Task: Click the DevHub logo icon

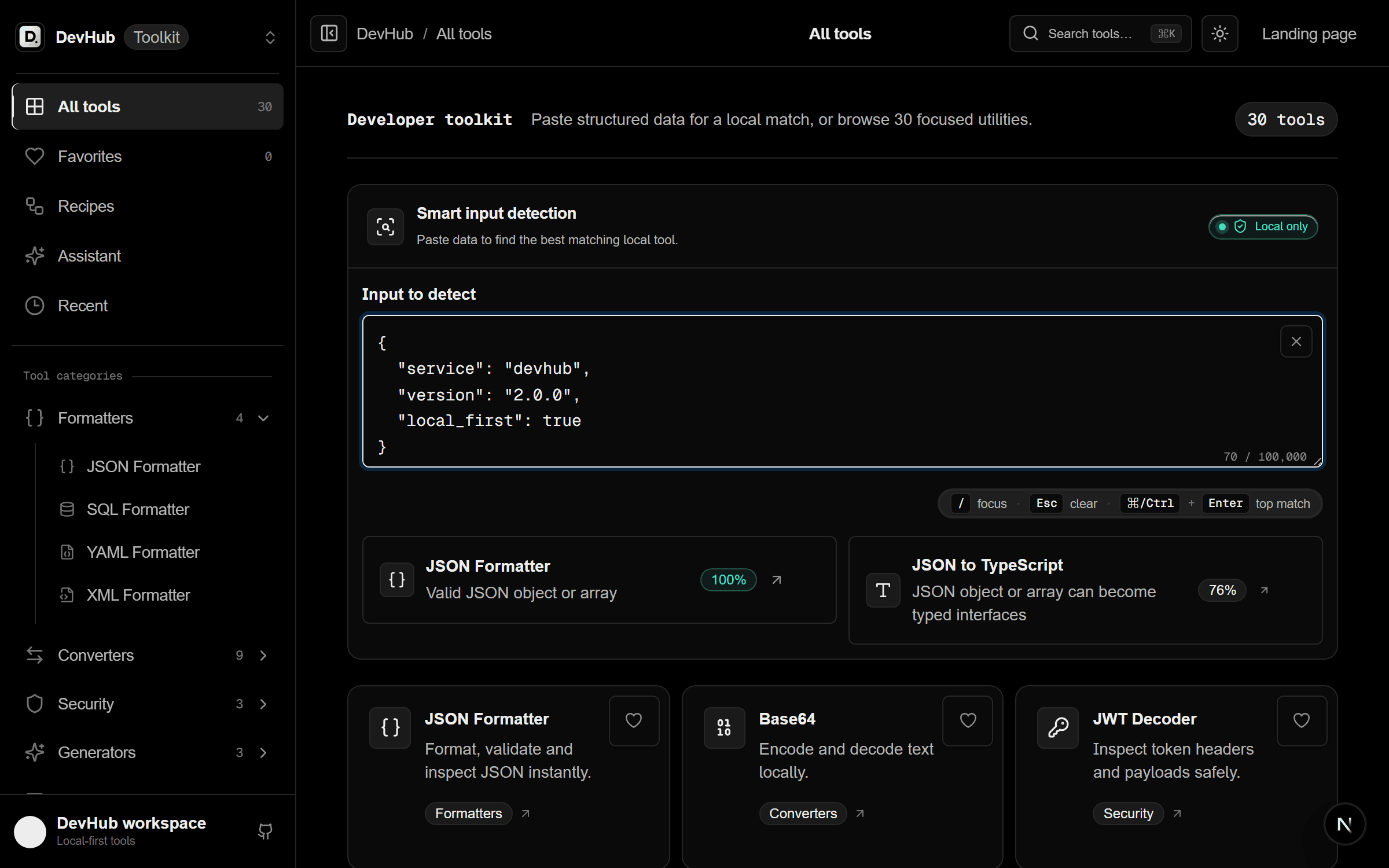Action: (30, 37)
